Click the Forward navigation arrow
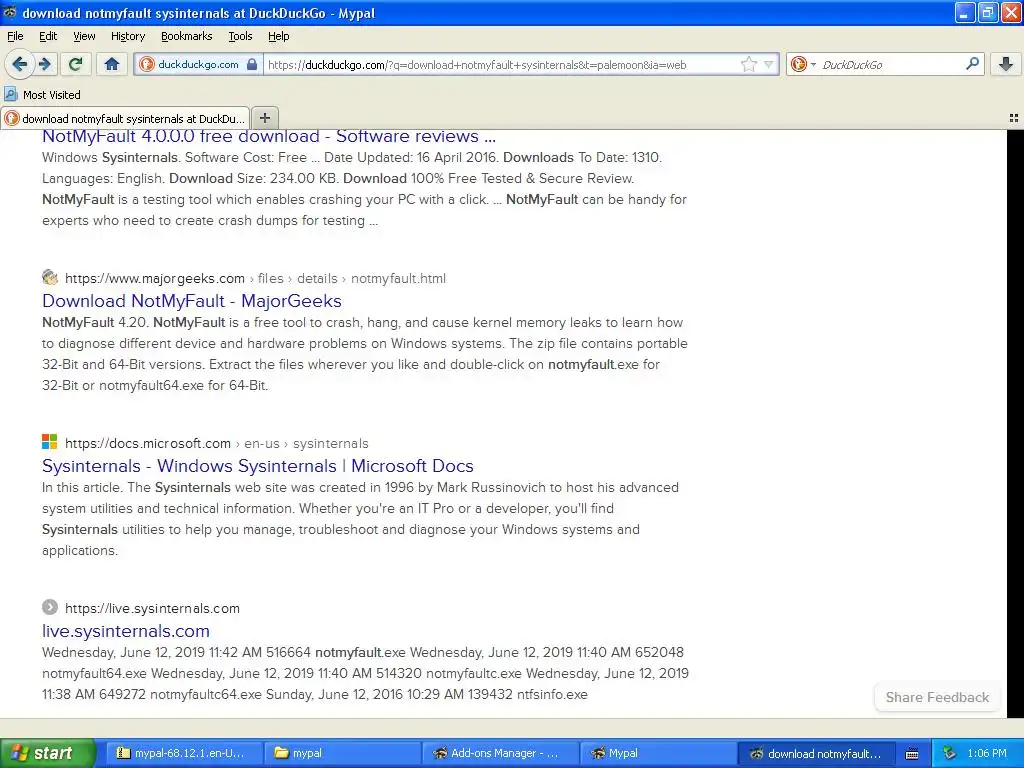The image size is (1024, 768). click(45, 64)
